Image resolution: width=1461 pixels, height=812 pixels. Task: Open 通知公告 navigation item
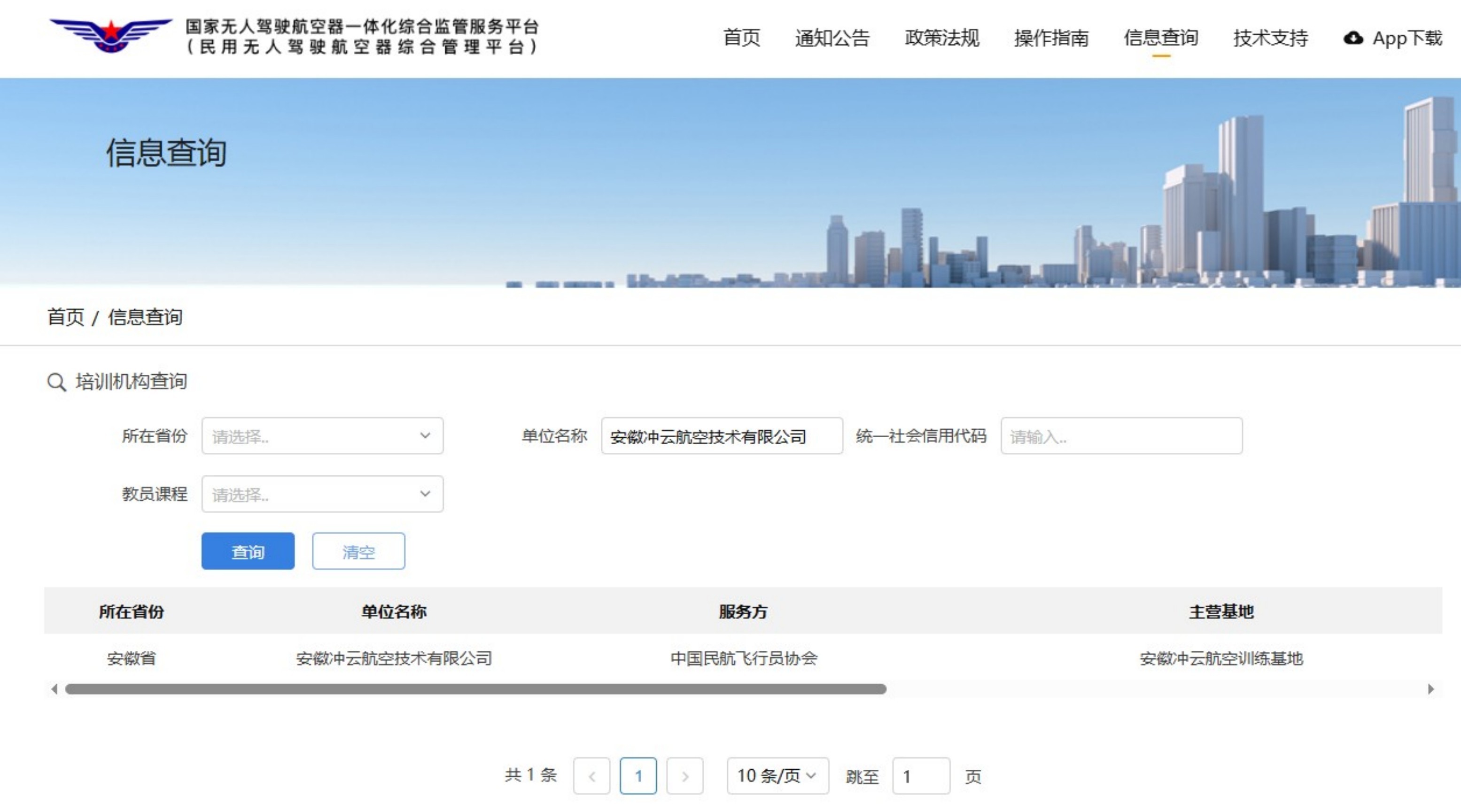[832, 38]
